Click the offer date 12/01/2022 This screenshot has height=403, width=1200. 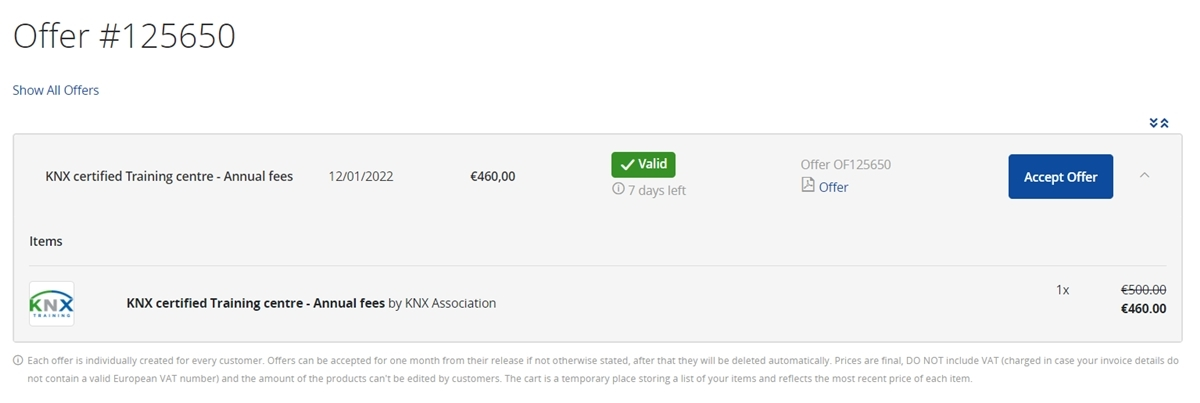pyautogui.click(x=361, y=177)
